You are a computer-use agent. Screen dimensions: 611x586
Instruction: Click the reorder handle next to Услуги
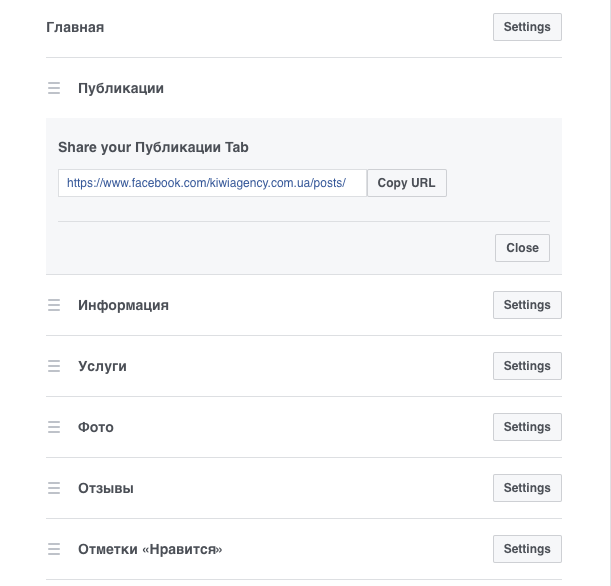(x=54, y=366)
